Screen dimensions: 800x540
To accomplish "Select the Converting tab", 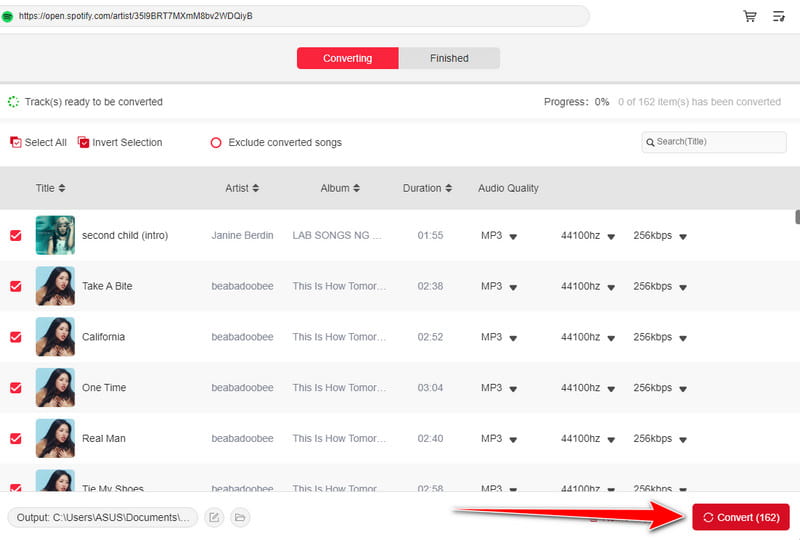I will pyautogui.click(x=347, y=58).
